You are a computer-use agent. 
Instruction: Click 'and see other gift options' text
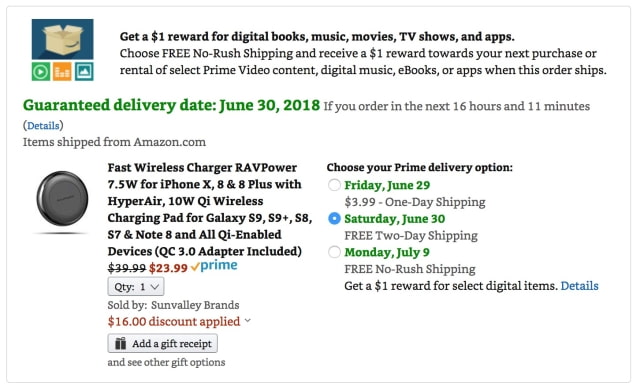coord(166,362)
